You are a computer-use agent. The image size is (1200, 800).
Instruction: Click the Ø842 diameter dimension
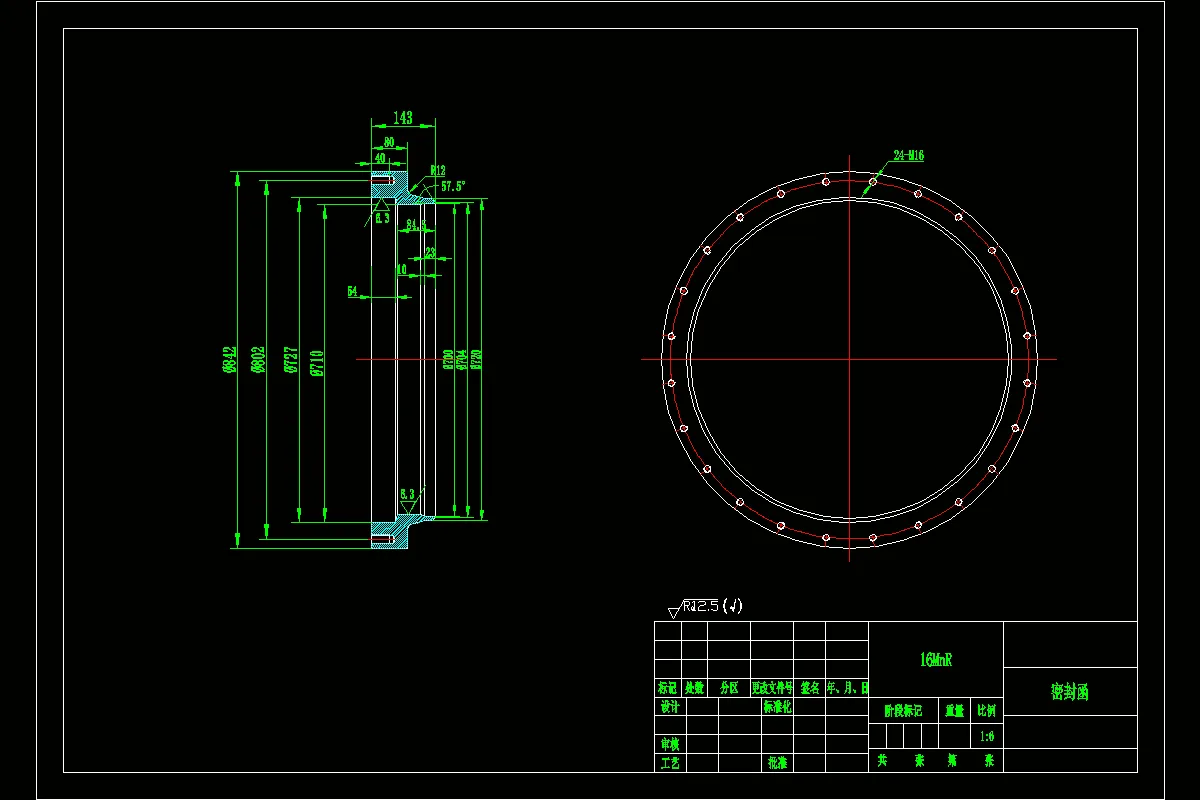tap(229, 360)
